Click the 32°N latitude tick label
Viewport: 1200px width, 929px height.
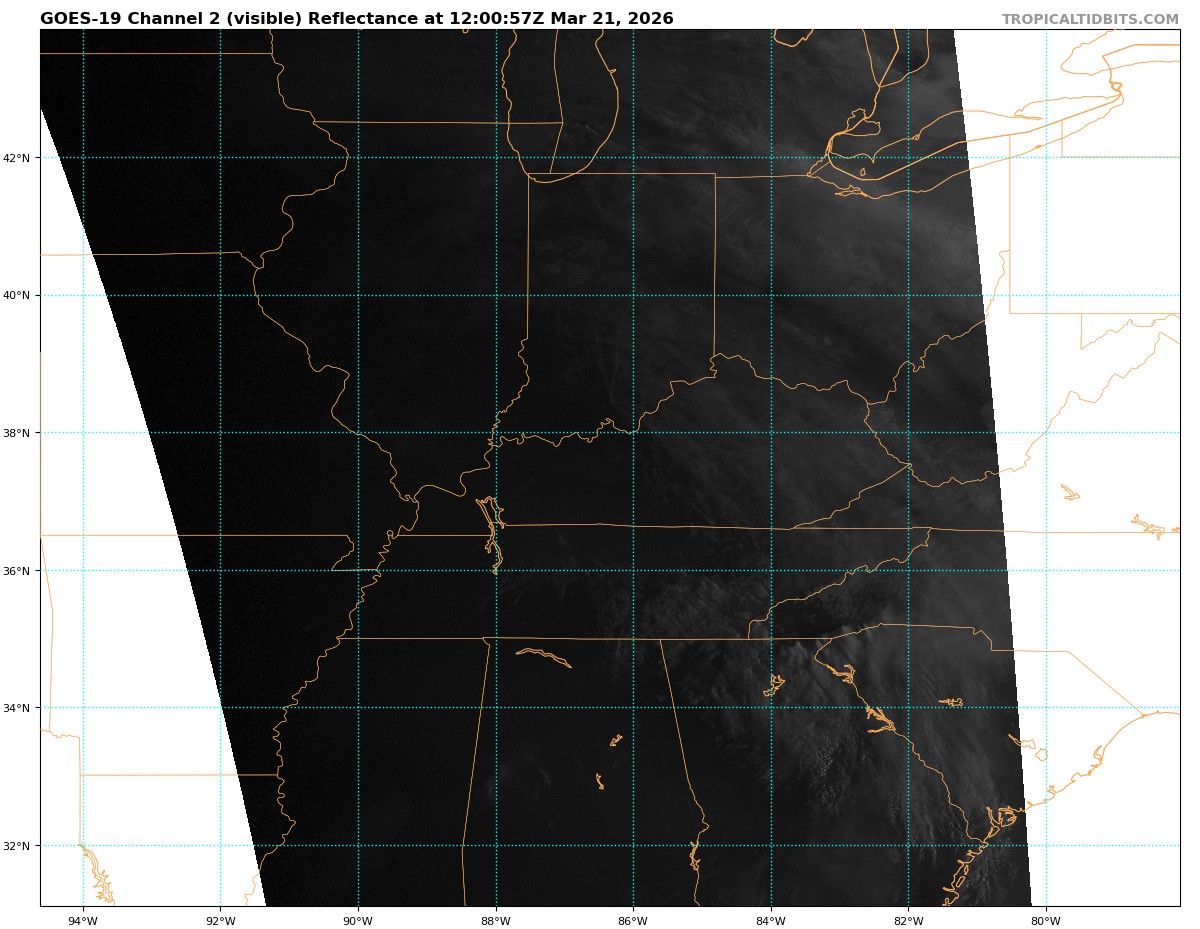(20, 846)
